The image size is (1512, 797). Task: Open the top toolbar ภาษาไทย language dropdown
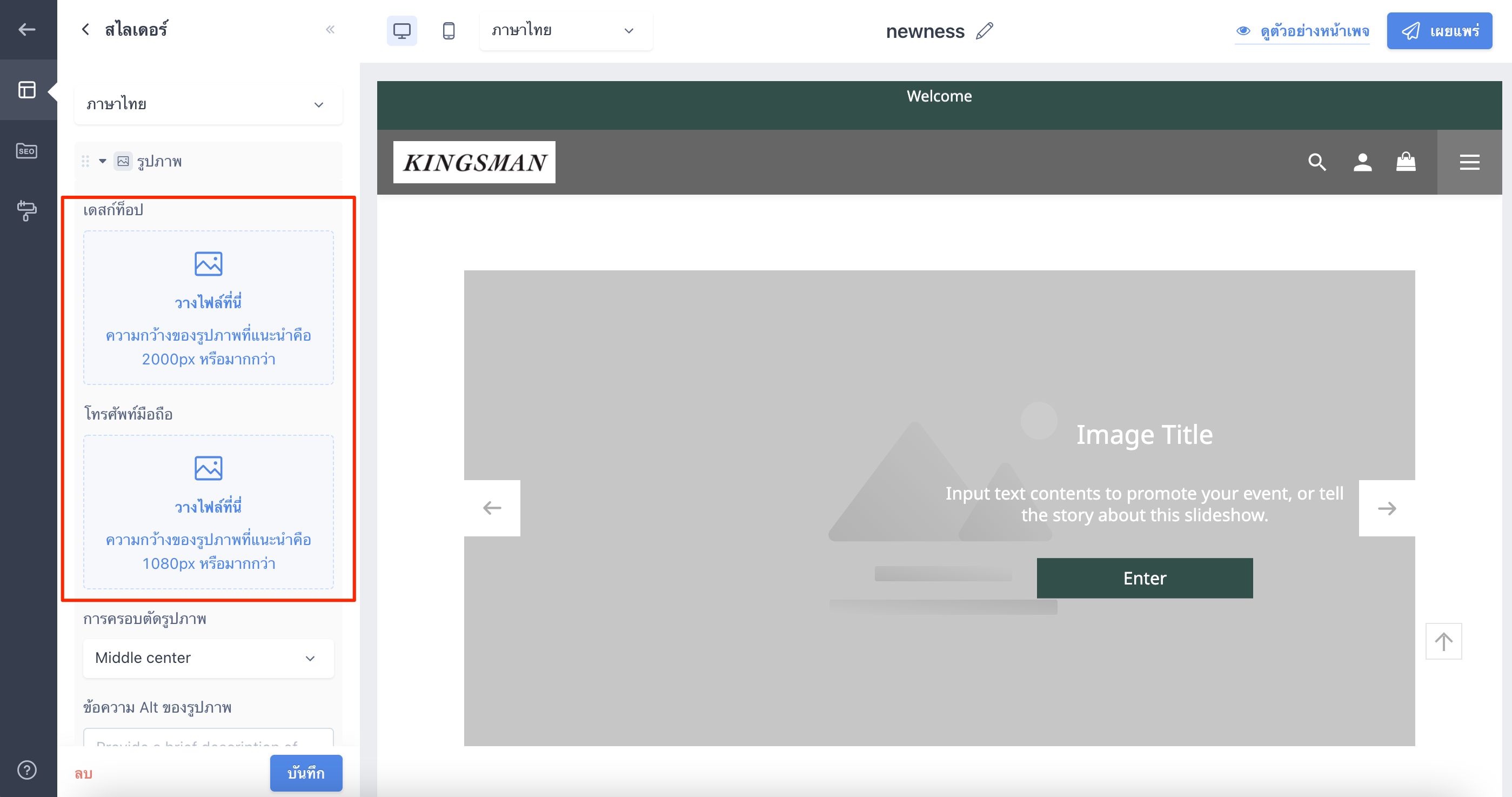[566, 30]
